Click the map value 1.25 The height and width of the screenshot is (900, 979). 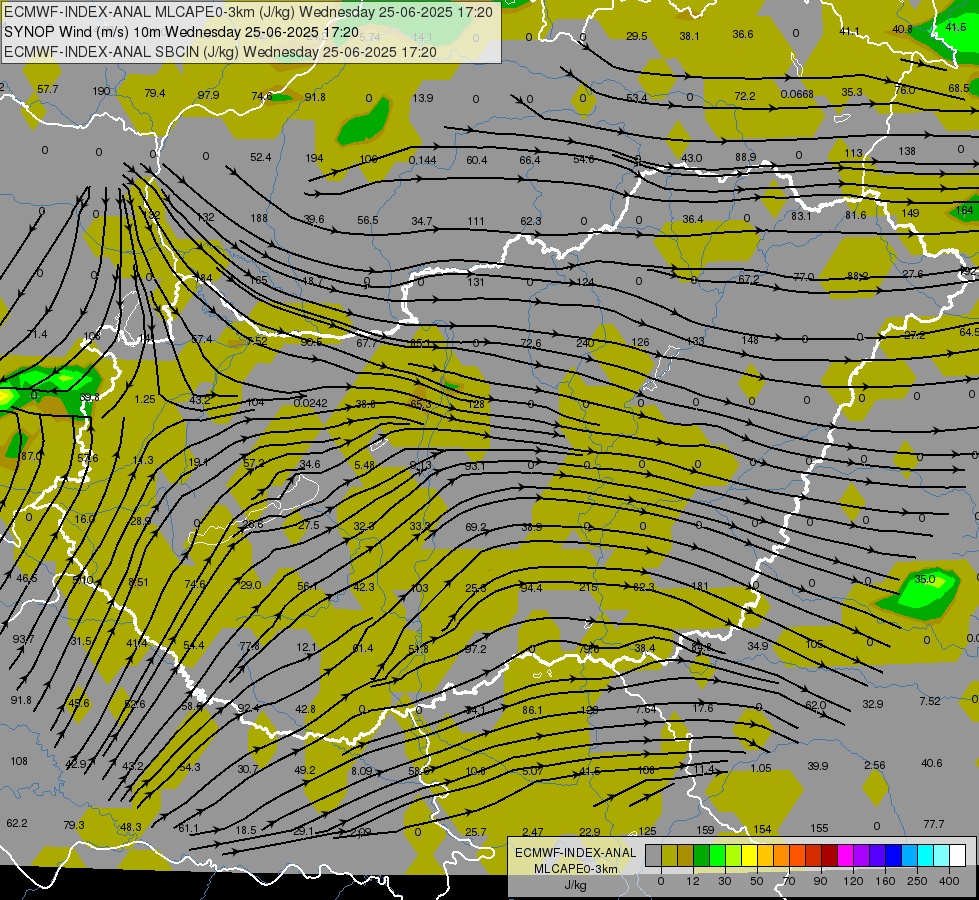click(145, 399)
